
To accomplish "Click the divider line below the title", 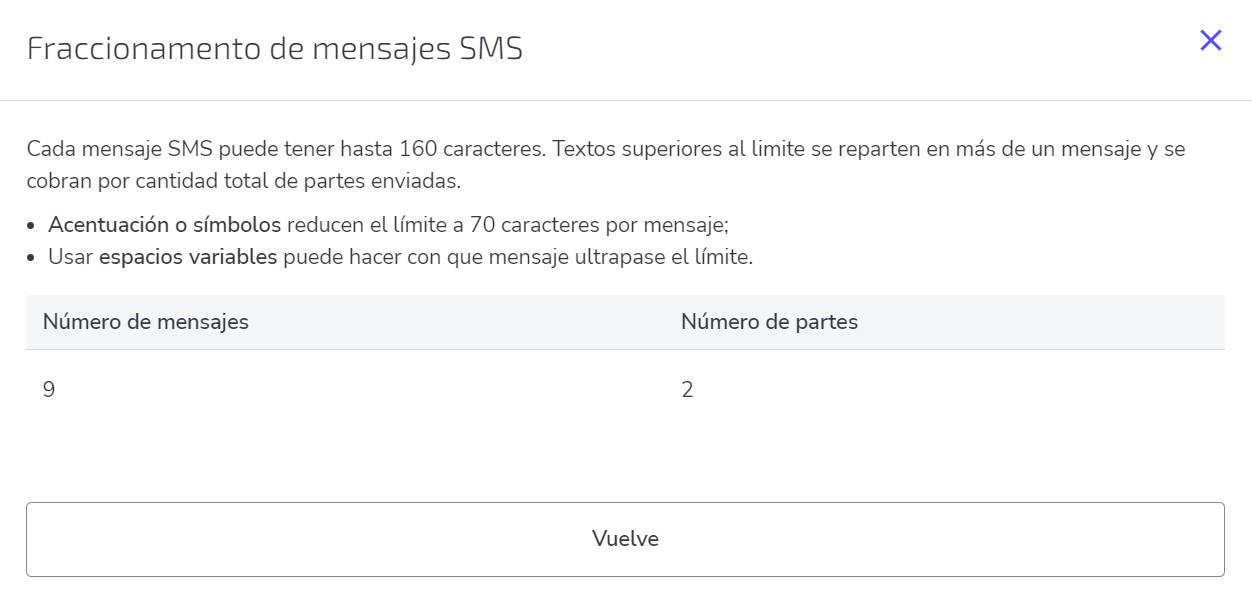I will [x=626, y=98].
